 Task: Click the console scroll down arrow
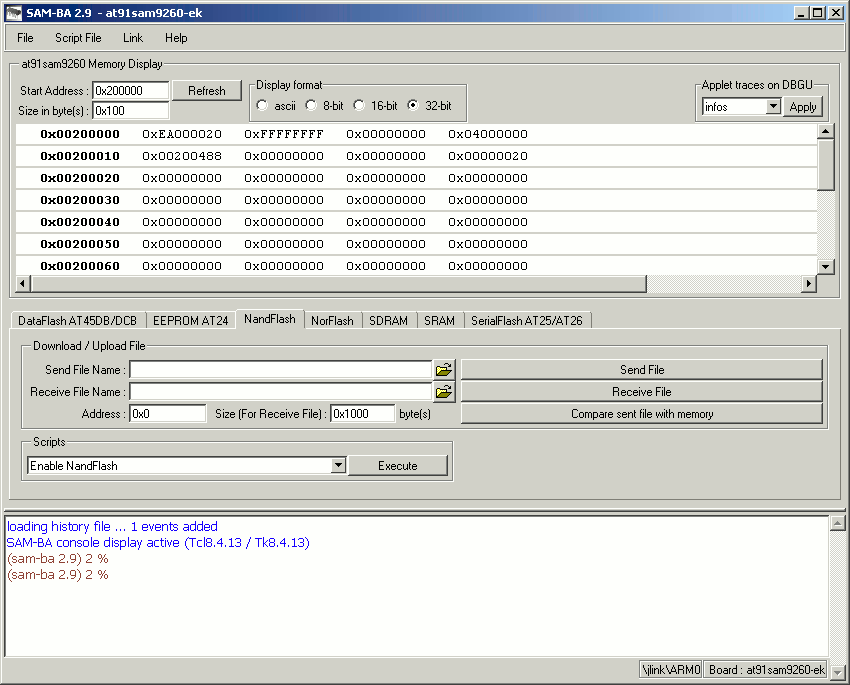[x=838, y=672]
